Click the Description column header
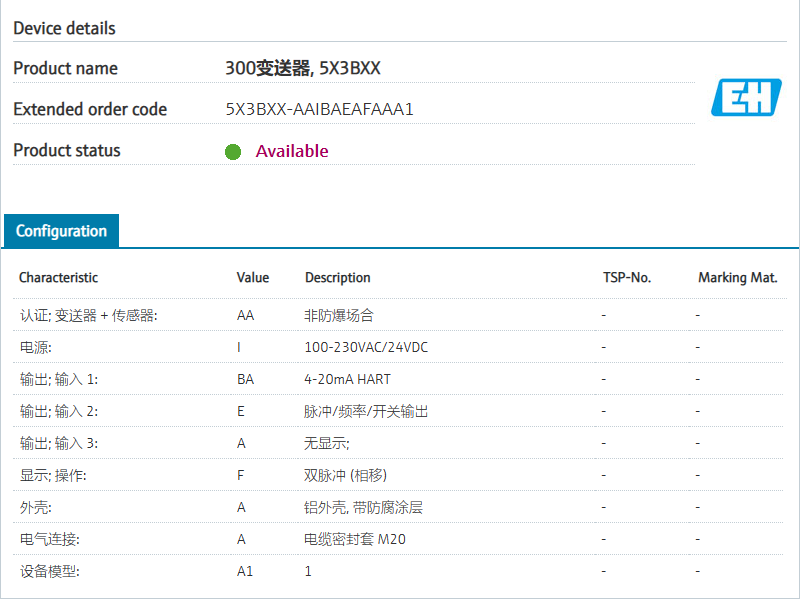Screen dimensions: 801x600 338,277
